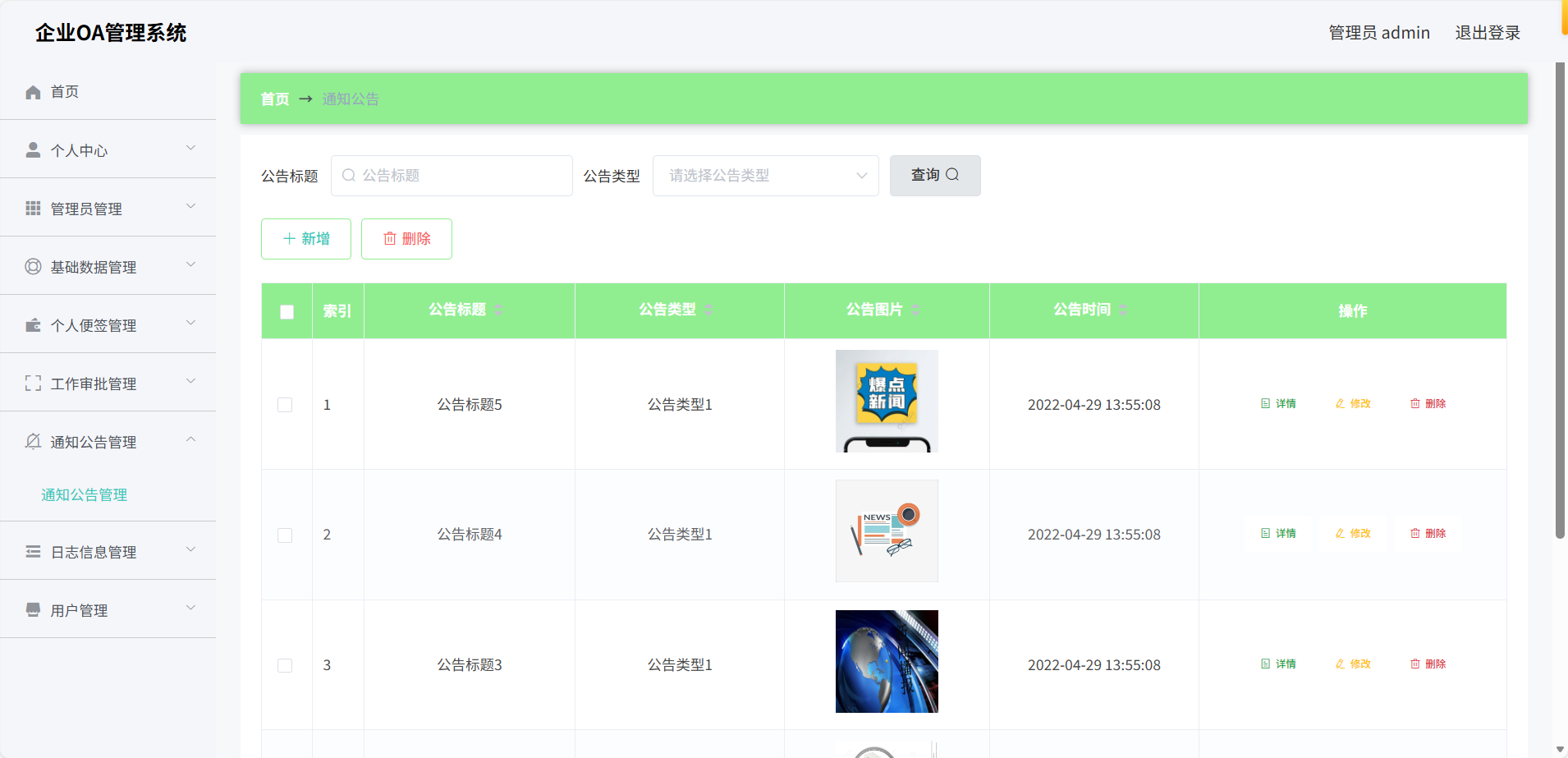This screenshot has height=758, width=1568.
Task: Click 退出登录 to log out
Action: tap(1488, 33)
